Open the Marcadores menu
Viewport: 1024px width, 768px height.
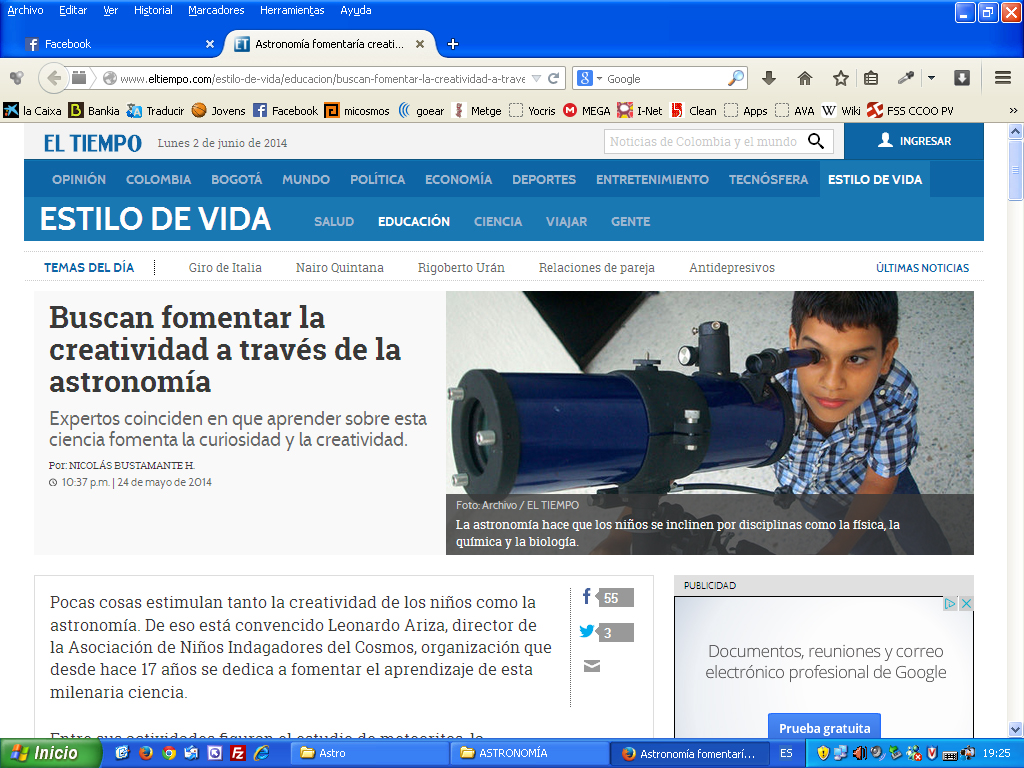pyautogui.click(x=216, y=10)
